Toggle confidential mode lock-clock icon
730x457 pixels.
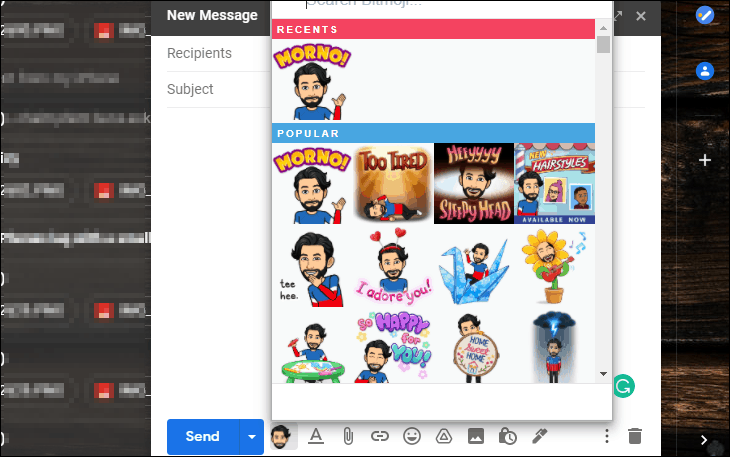pyautogui.click(x=507, y=437)
